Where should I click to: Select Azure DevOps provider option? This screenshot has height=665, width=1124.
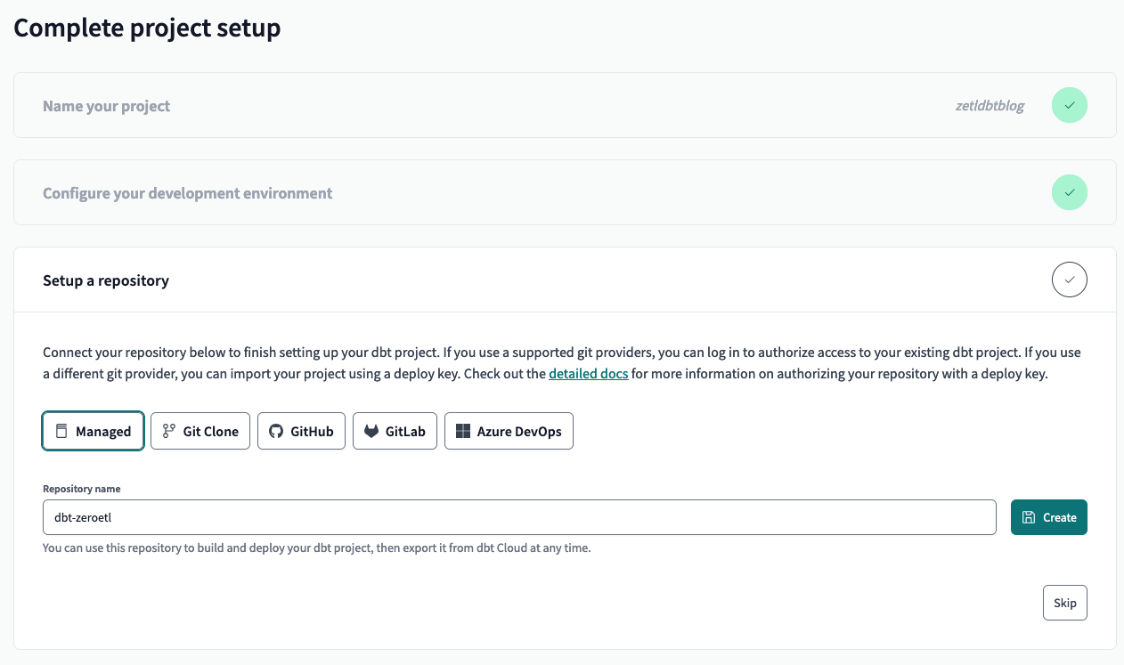(x=508, y=431)
